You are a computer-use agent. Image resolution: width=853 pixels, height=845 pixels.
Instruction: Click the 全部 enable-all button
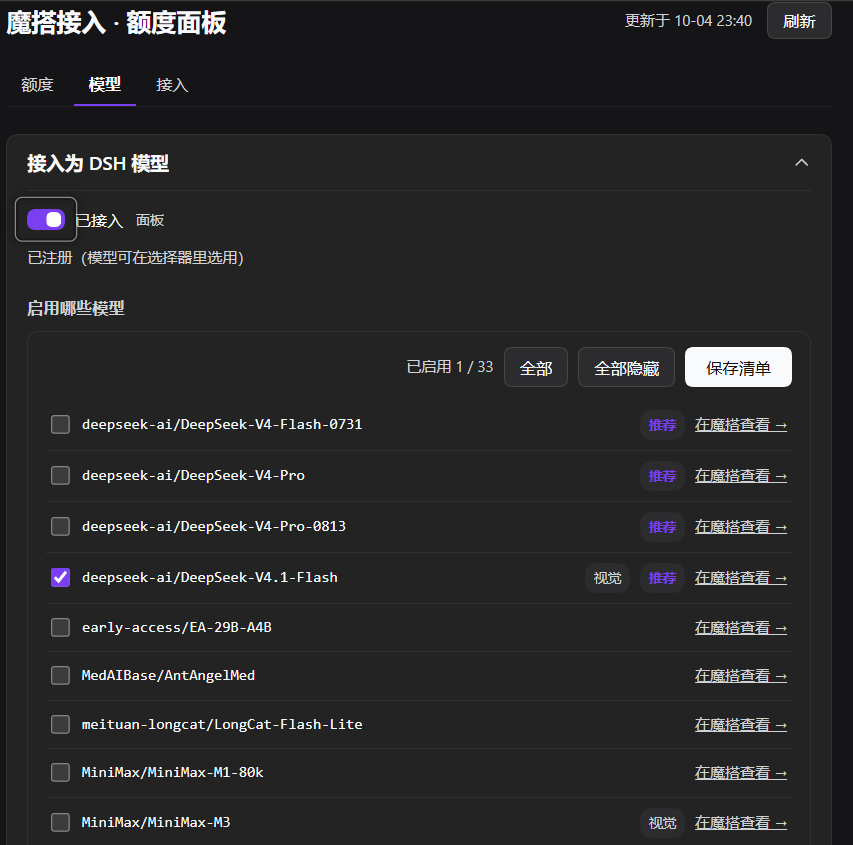[536, 368]
